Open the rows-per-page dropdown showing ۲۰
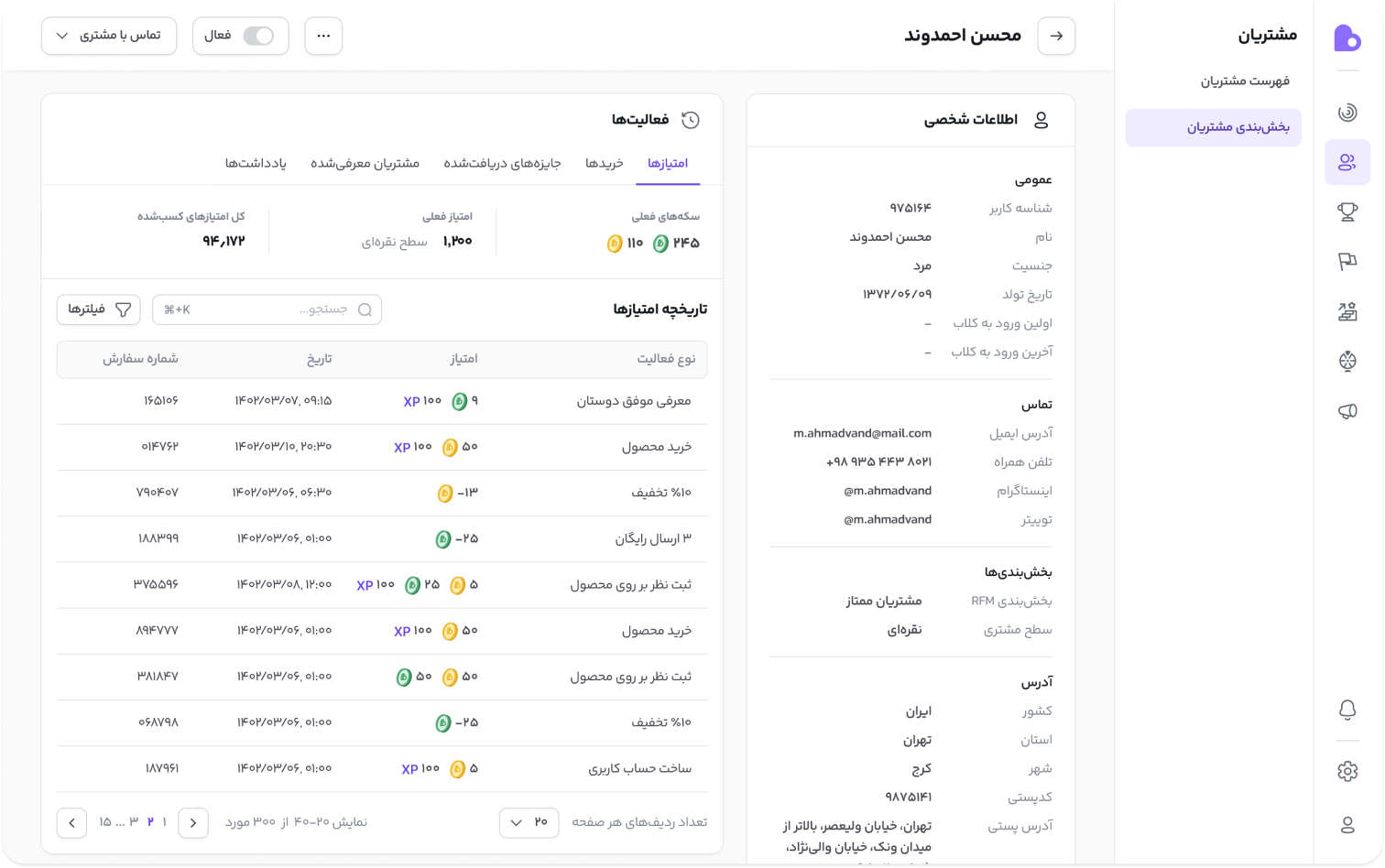This screenshot has width=1385, height=868. (x=529, y=822)
